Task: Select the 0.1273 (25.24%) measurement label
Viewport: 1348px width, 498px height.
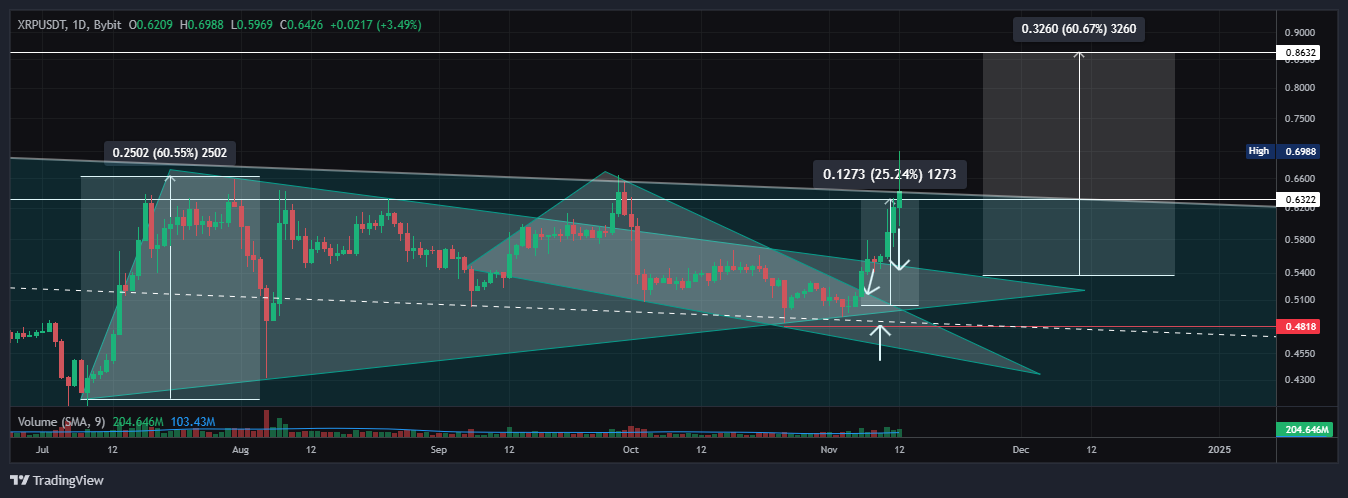Action: pyautogui.click(x=890, y=174)
